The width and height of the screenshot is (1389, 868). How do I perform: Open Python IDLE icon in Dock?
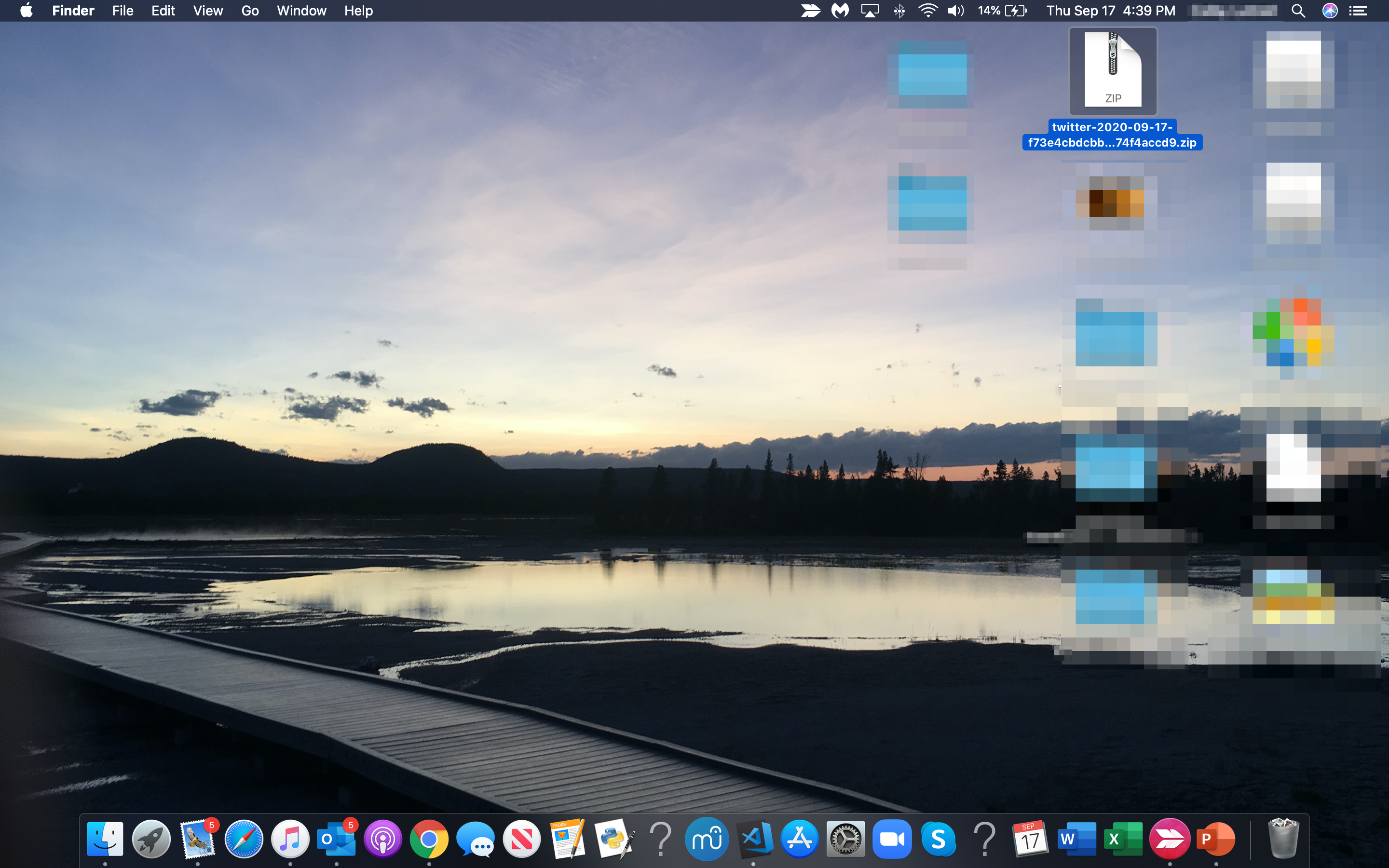click(x=615, y=839)
